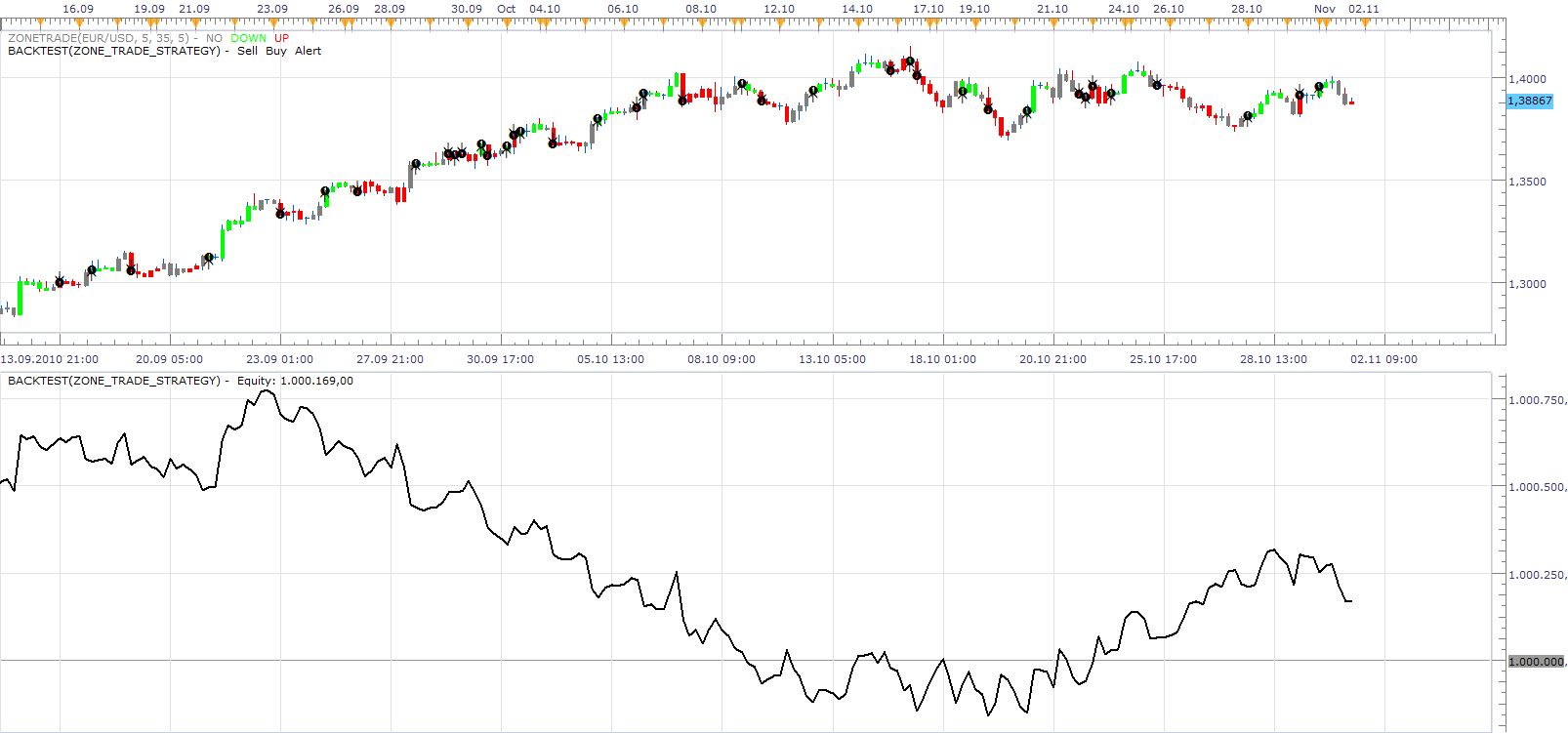Click the orange marker under 02.11
This screenshot has height=733, width=1568.
1365,22
